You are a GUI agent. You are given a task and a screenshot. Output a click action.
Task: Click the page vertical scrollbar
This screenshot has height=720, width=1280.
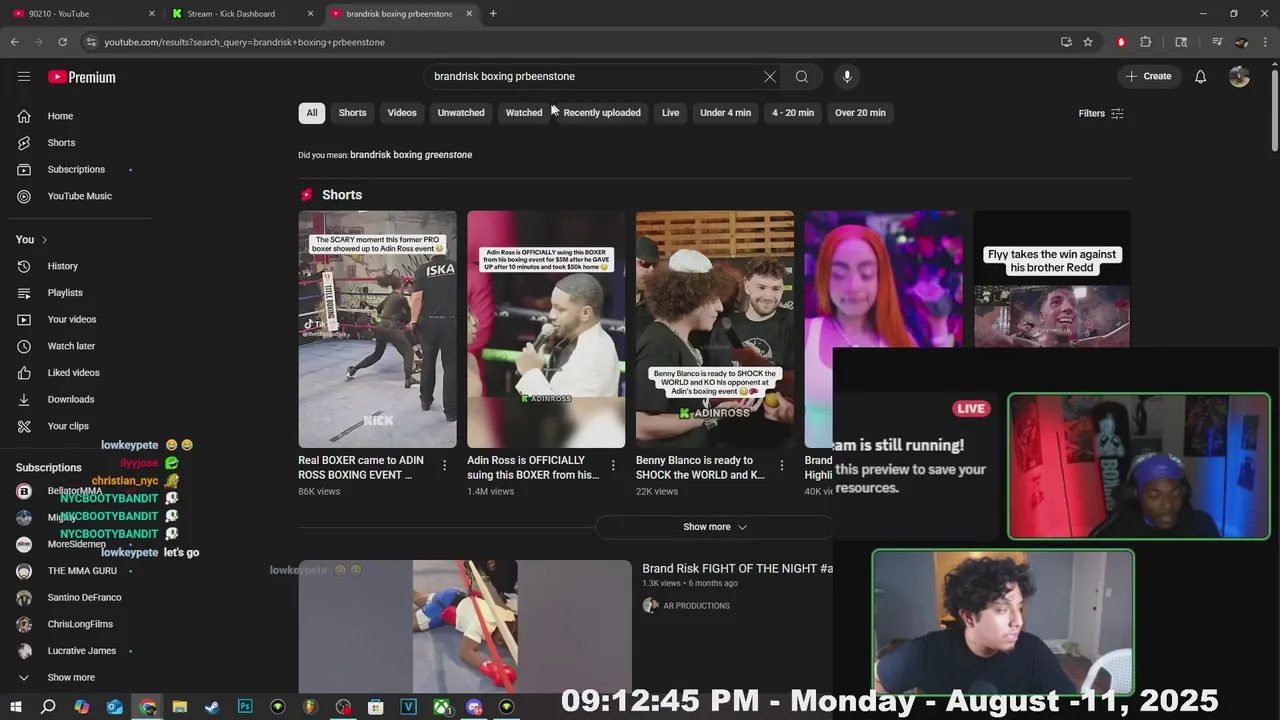(1275, 110)
